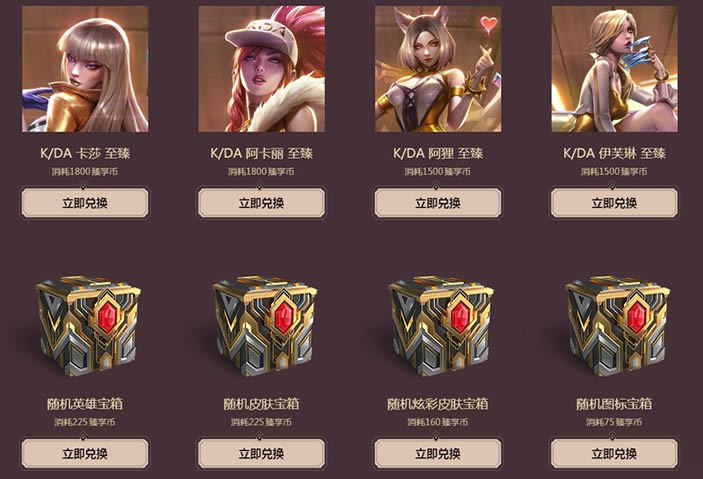Click the 随机图标宝箱 chest icon
The width and height of the screenshot is (703, 479).
coord(617,326)
